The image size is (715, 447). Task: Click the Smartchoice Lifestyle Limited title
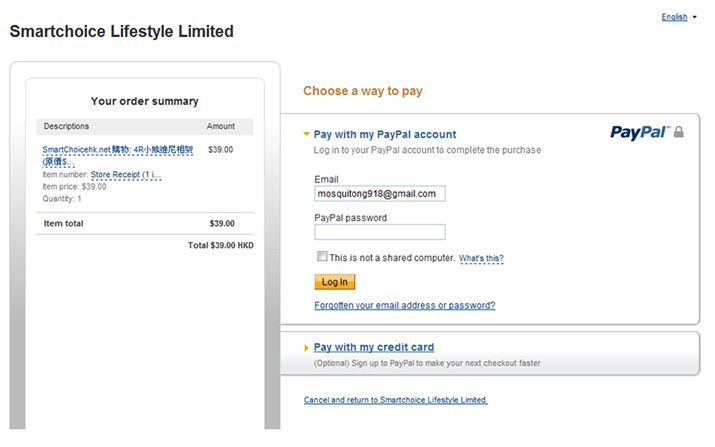122,31
